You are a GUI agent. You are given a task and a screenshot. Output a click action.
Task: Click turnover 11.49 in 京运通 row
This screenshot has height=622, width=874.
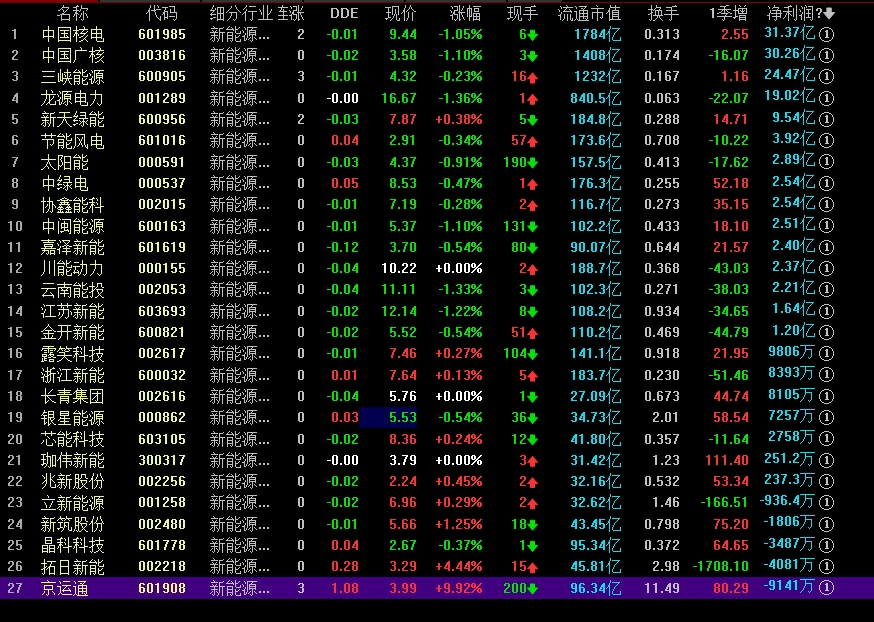click(x=662, y=588)
